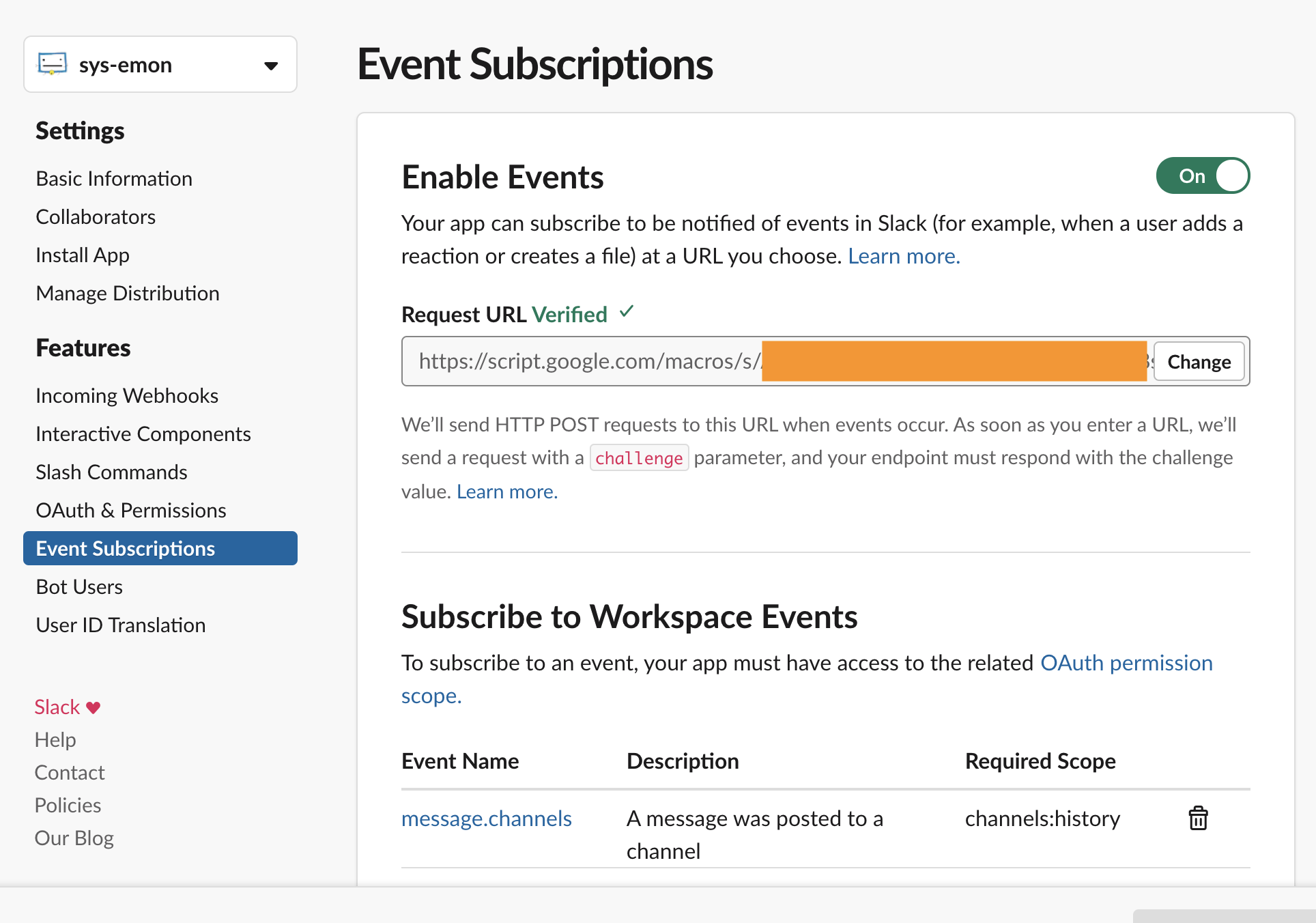
Task: Click the sys-emon app icon
Action: pyautogui.click(x=53, y=64)
